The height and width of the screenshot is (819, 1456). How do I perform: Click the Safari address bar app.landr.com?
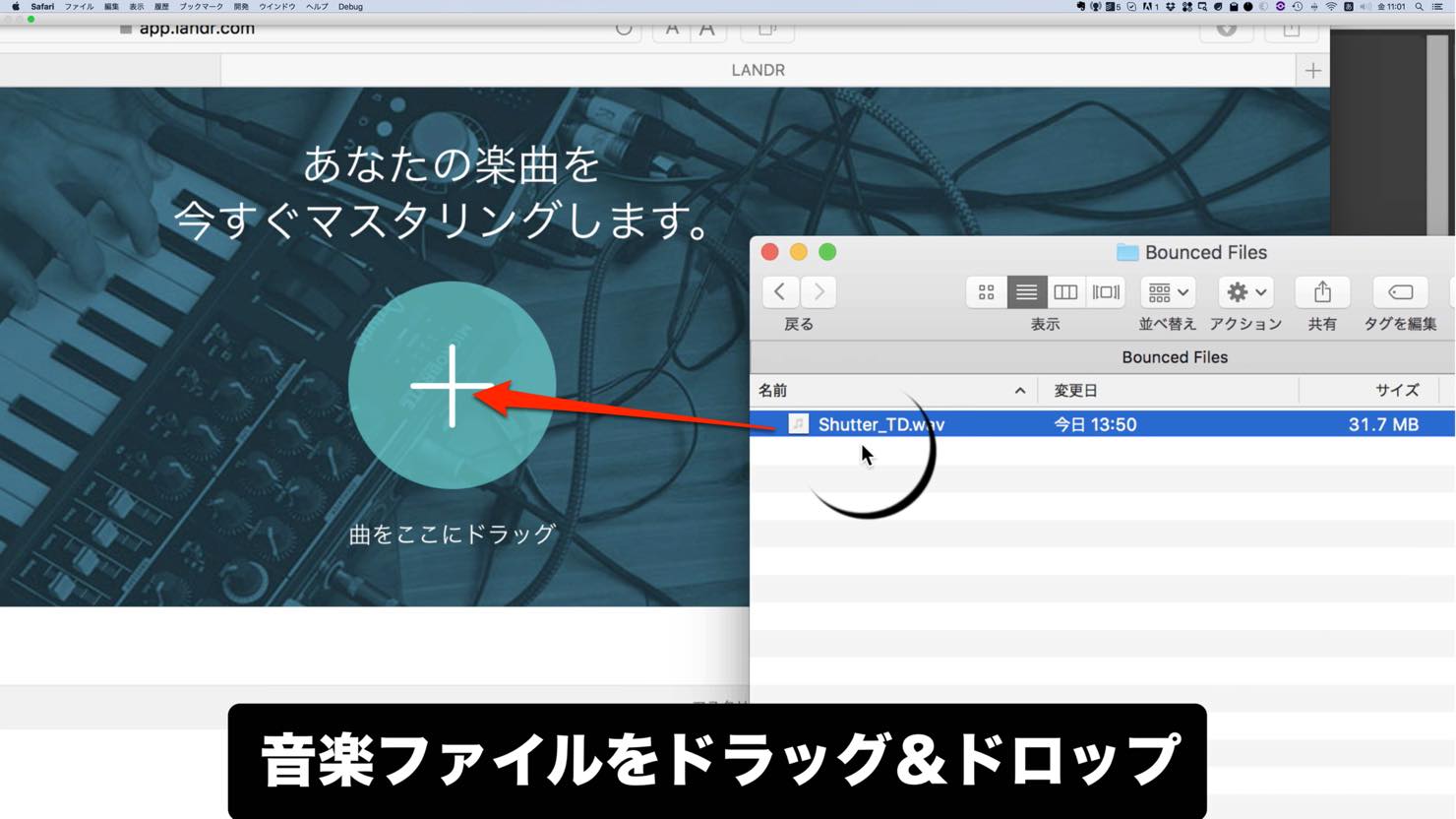click(x=197, y=29)
